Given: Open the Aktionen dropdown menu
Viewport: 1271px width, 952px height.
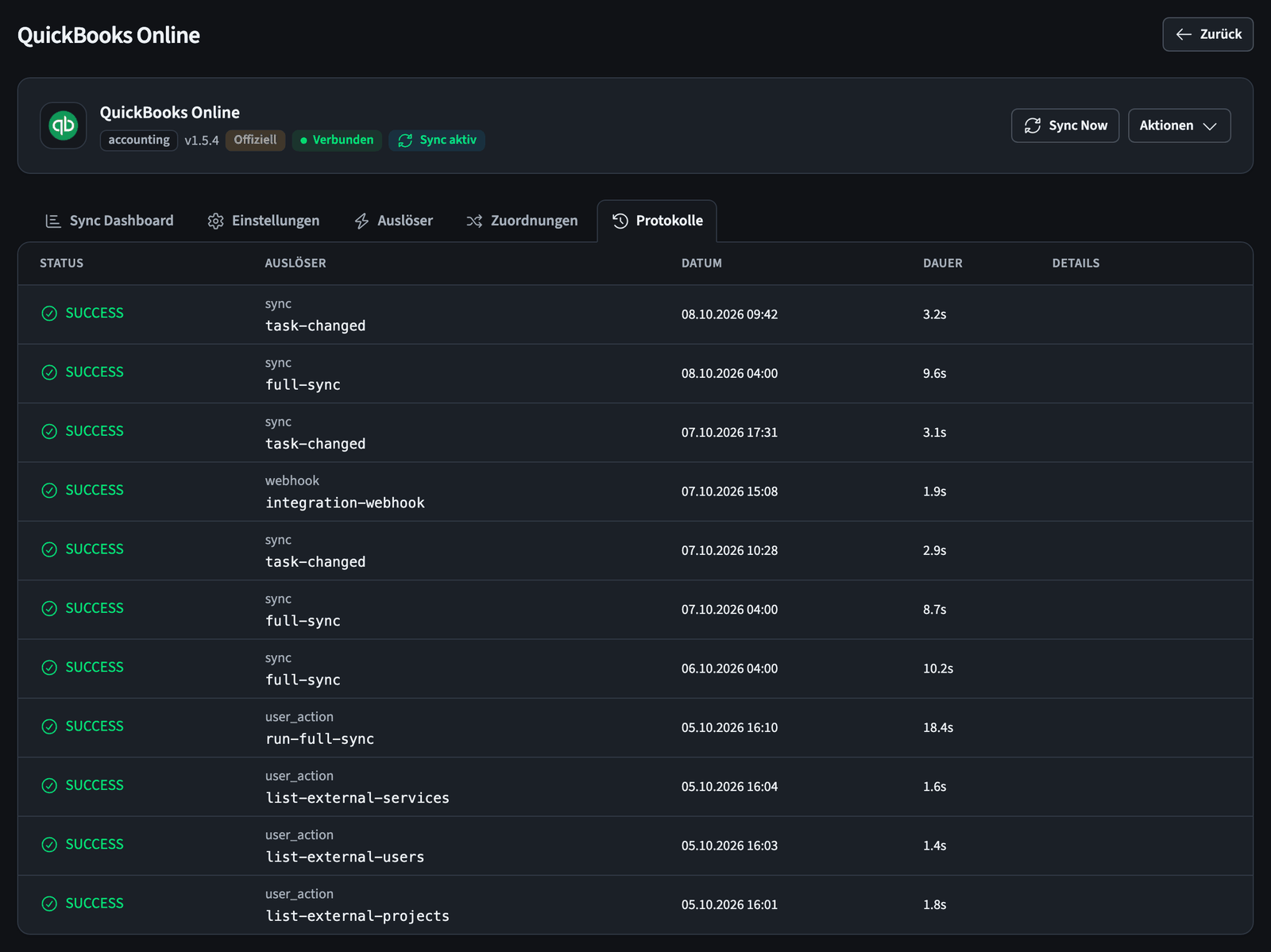Looking at the screenshot, I should [x=1179, y=125].
